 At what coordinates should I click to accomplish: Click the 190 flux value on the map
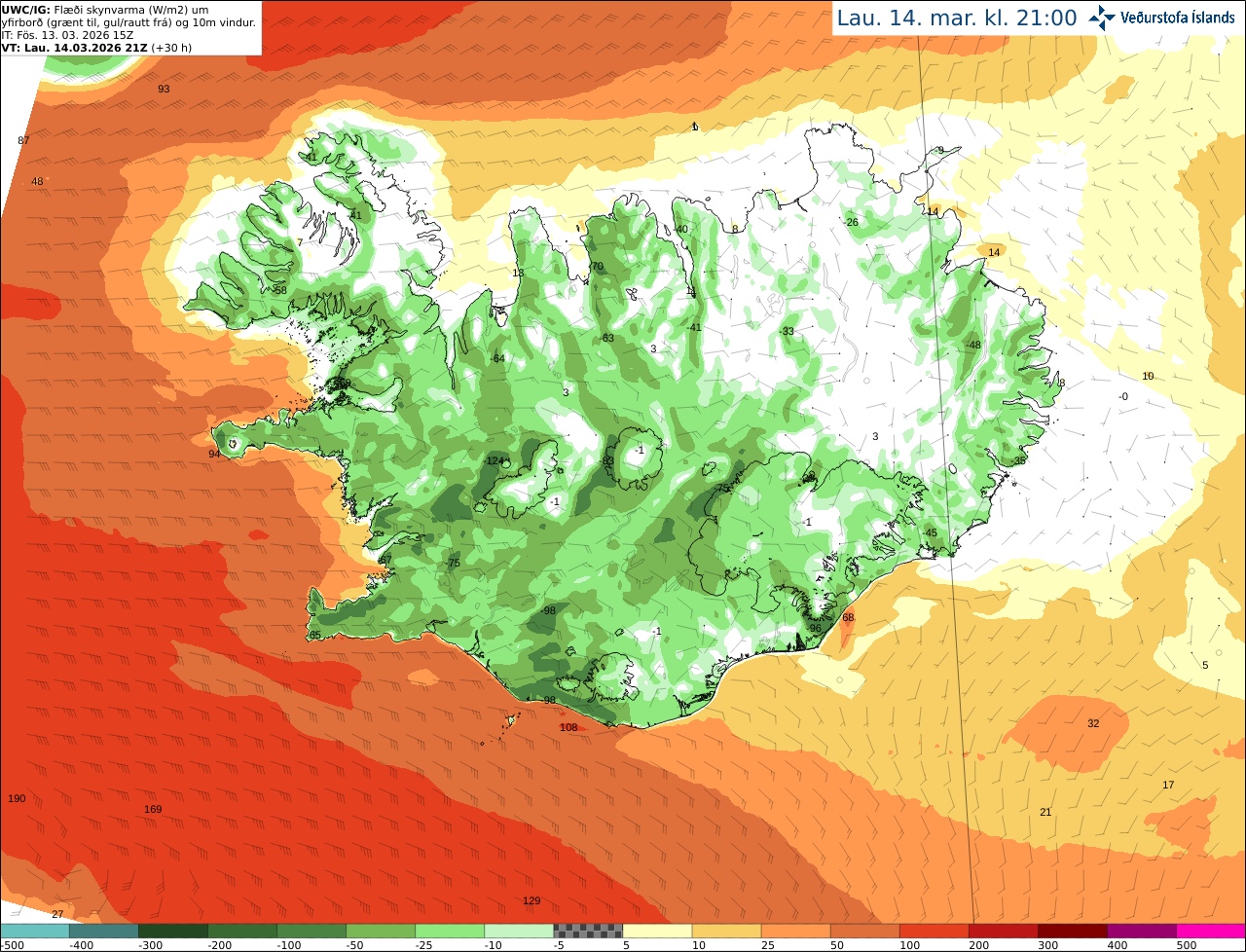click(17, 798)
